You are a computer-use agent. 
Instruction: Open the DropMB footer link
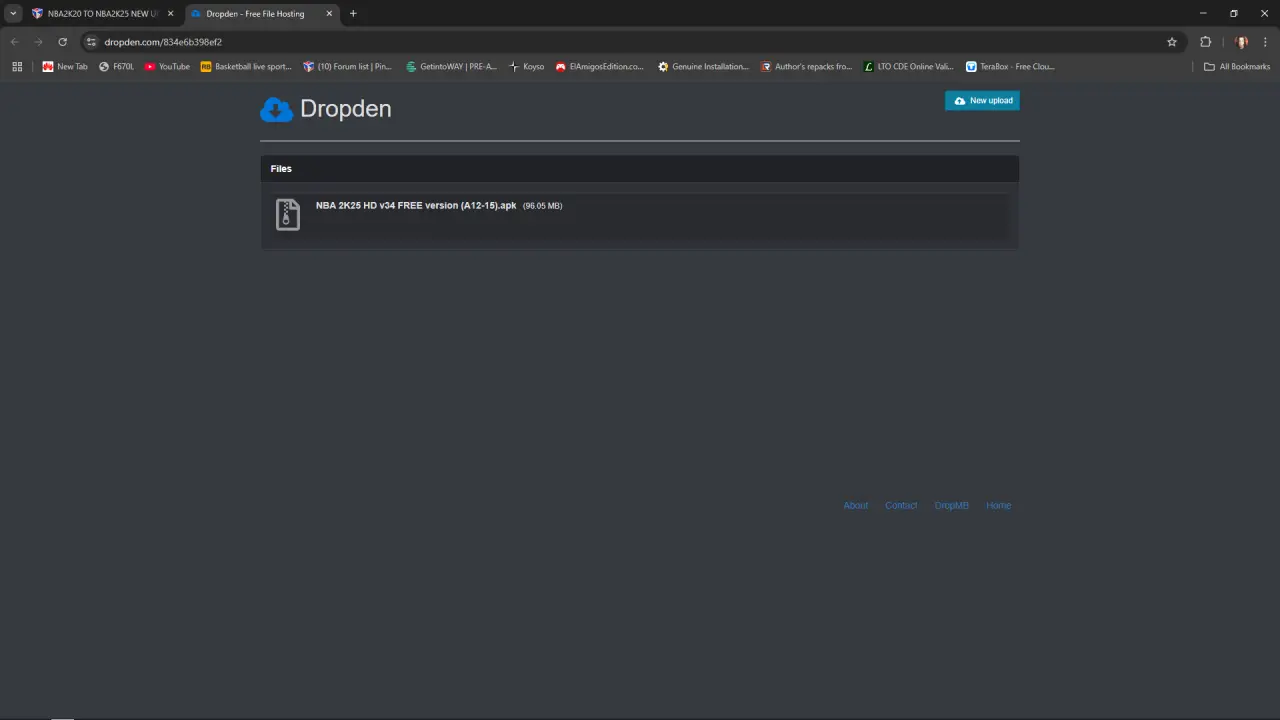(952, 505)
